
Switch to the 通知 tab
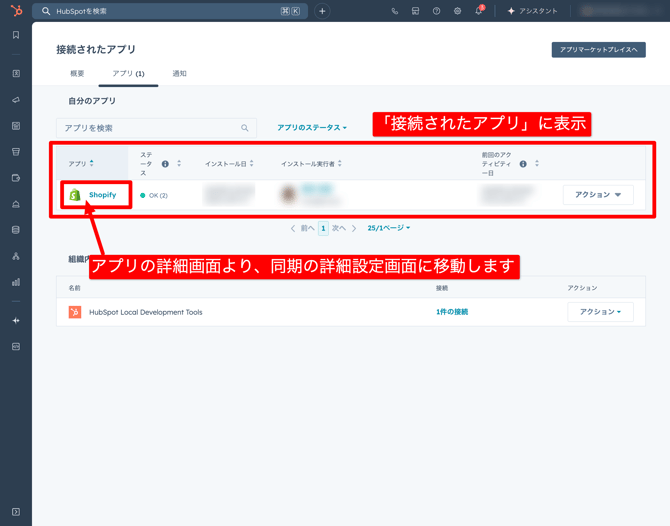tap(180, 74)
